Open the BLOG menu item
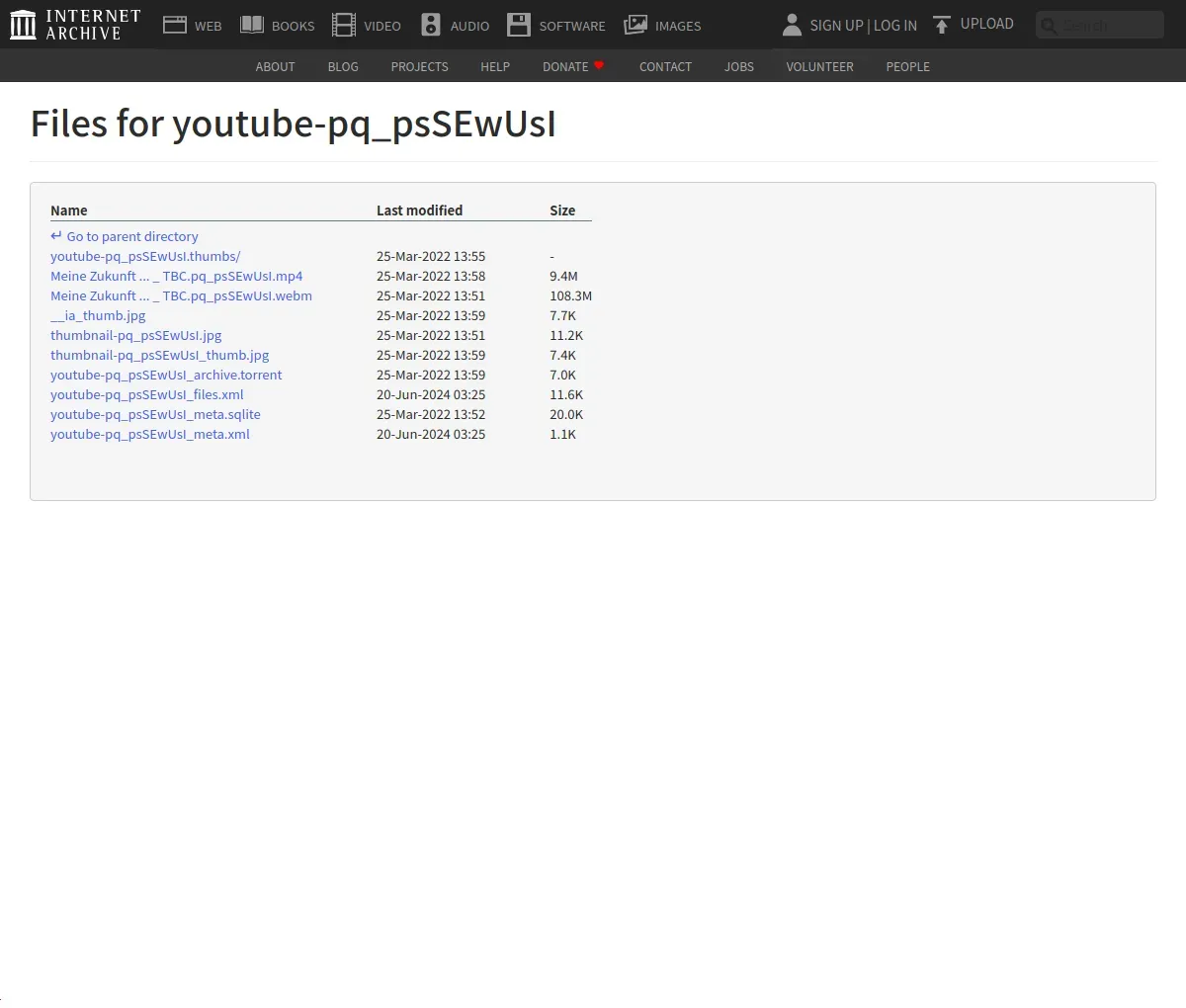Image resolution: width=1186 pixels, height=1008 pixels. click(343, 66)
